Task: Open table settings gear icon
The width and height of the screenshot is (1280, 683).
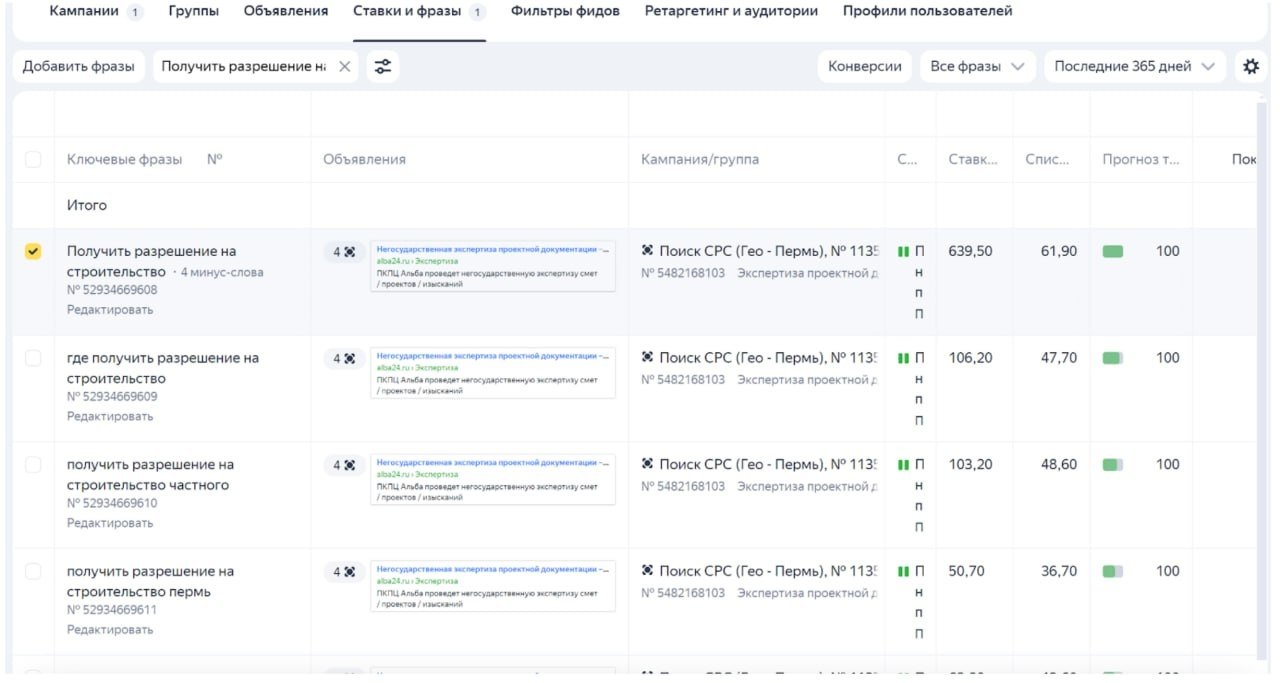Action: (1250, 66)
